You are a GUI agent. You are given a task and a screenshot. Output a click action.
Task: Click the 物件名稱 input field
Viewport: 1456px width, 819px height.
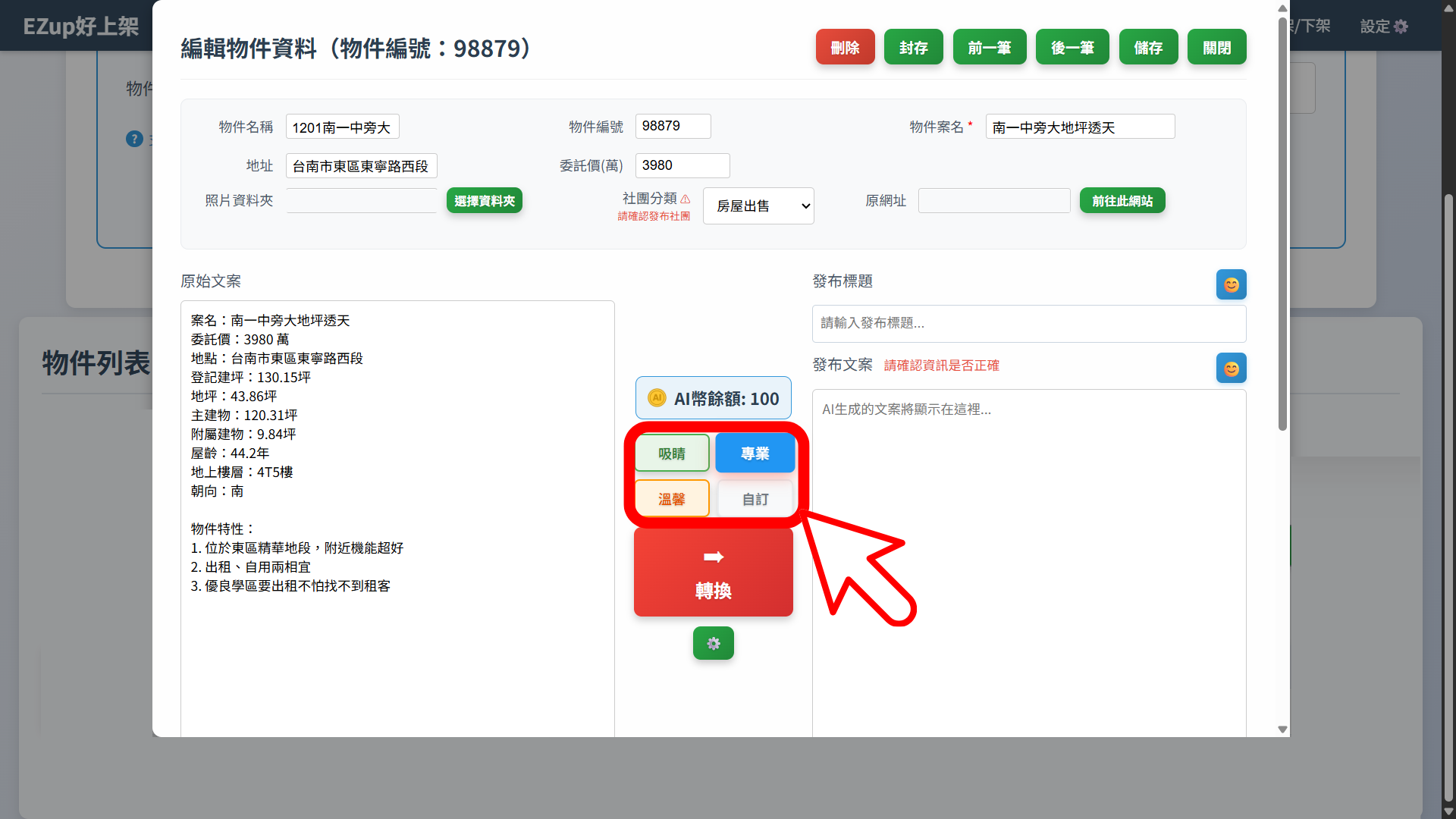pyautogui.click(x=342, y=127)
